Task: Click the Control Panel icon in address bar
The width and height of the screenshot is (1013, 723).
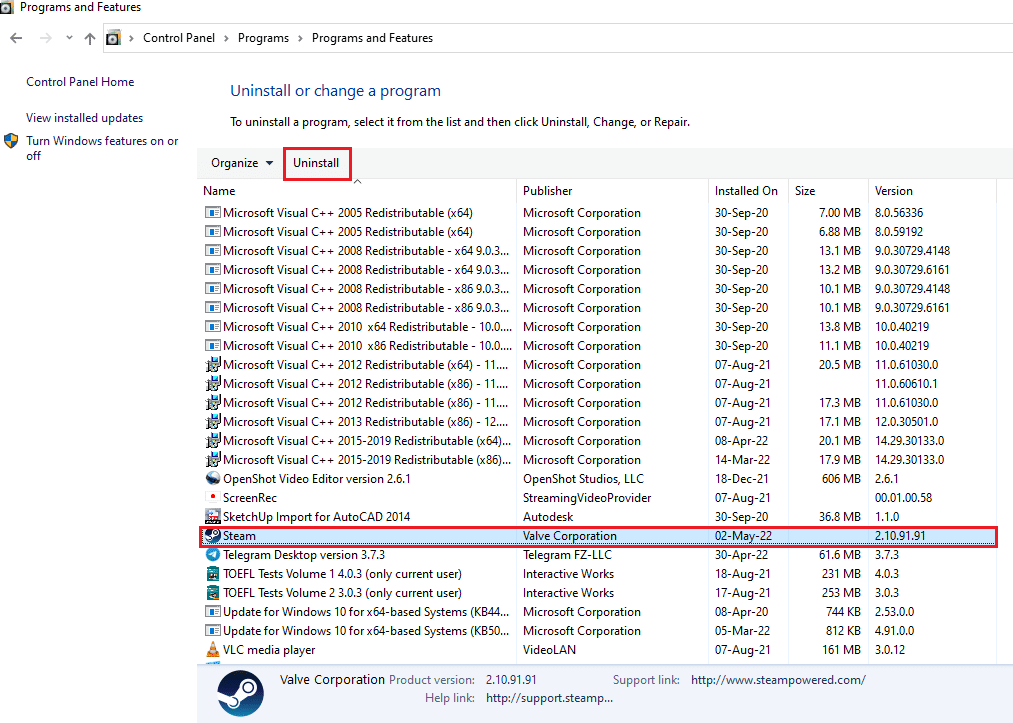Action: coord(113,38)
